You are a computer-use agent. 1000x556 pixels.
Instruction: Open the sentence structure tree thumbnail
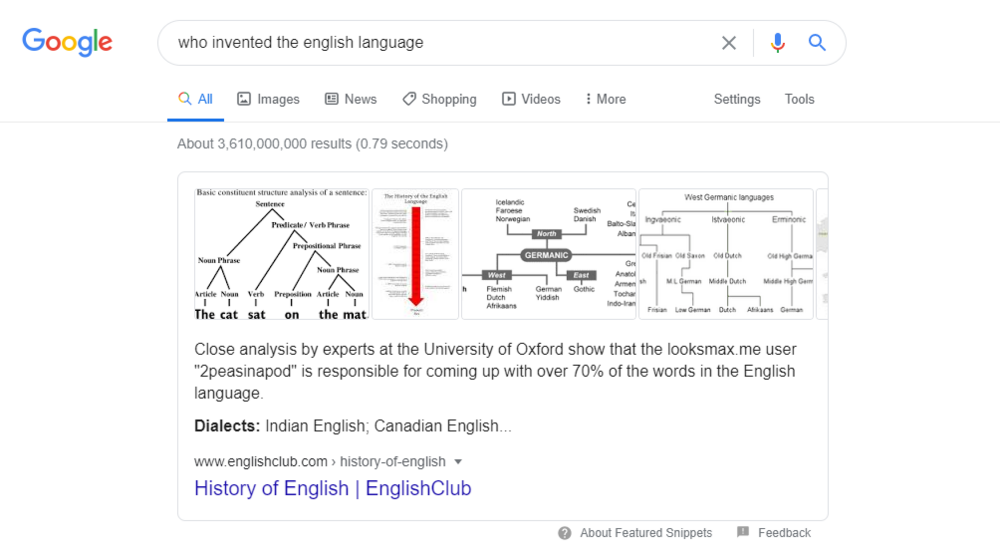[281, 254]
